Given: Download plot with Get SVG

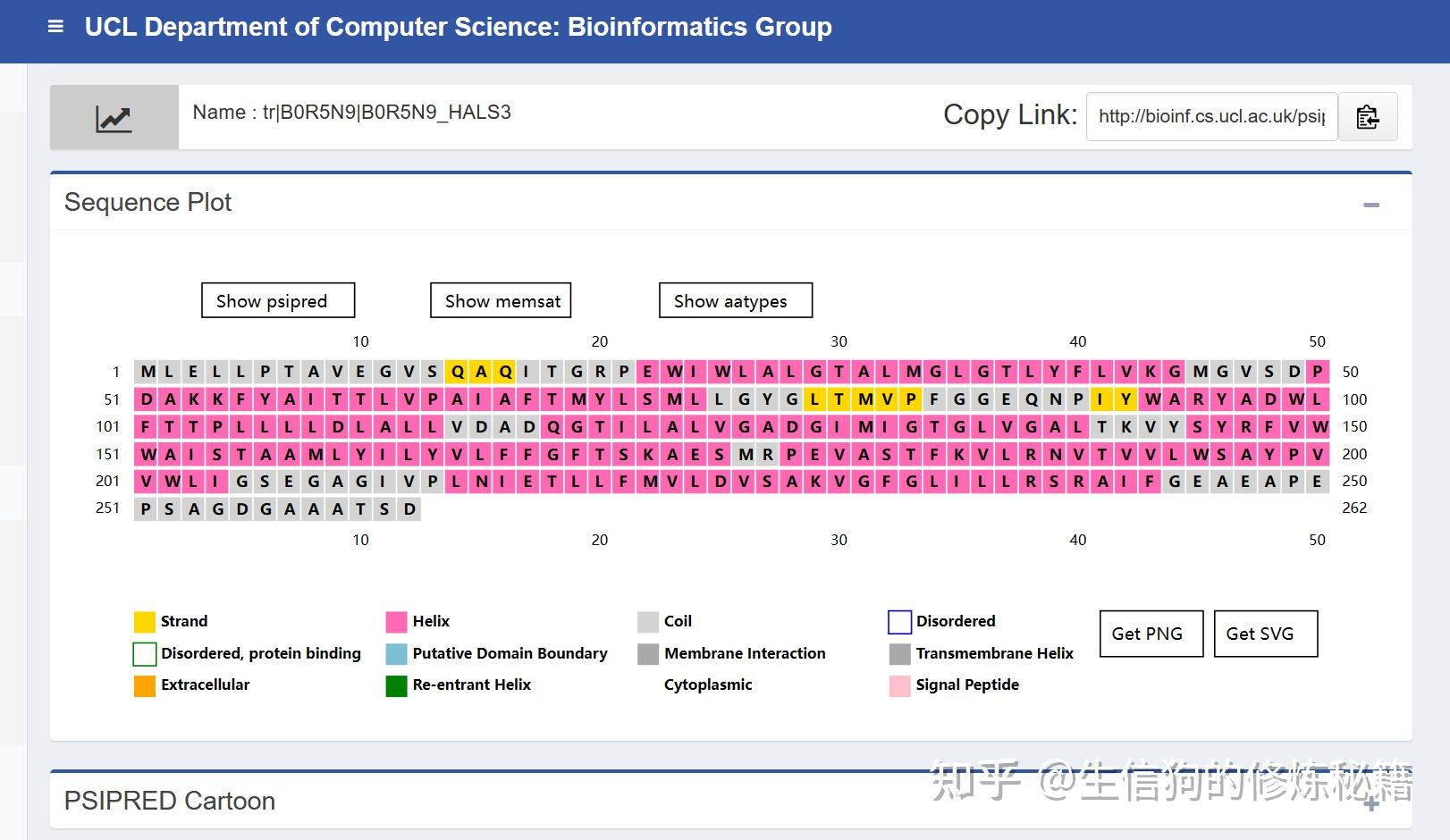Looking at the screenshot, I should pos(1265,634).
